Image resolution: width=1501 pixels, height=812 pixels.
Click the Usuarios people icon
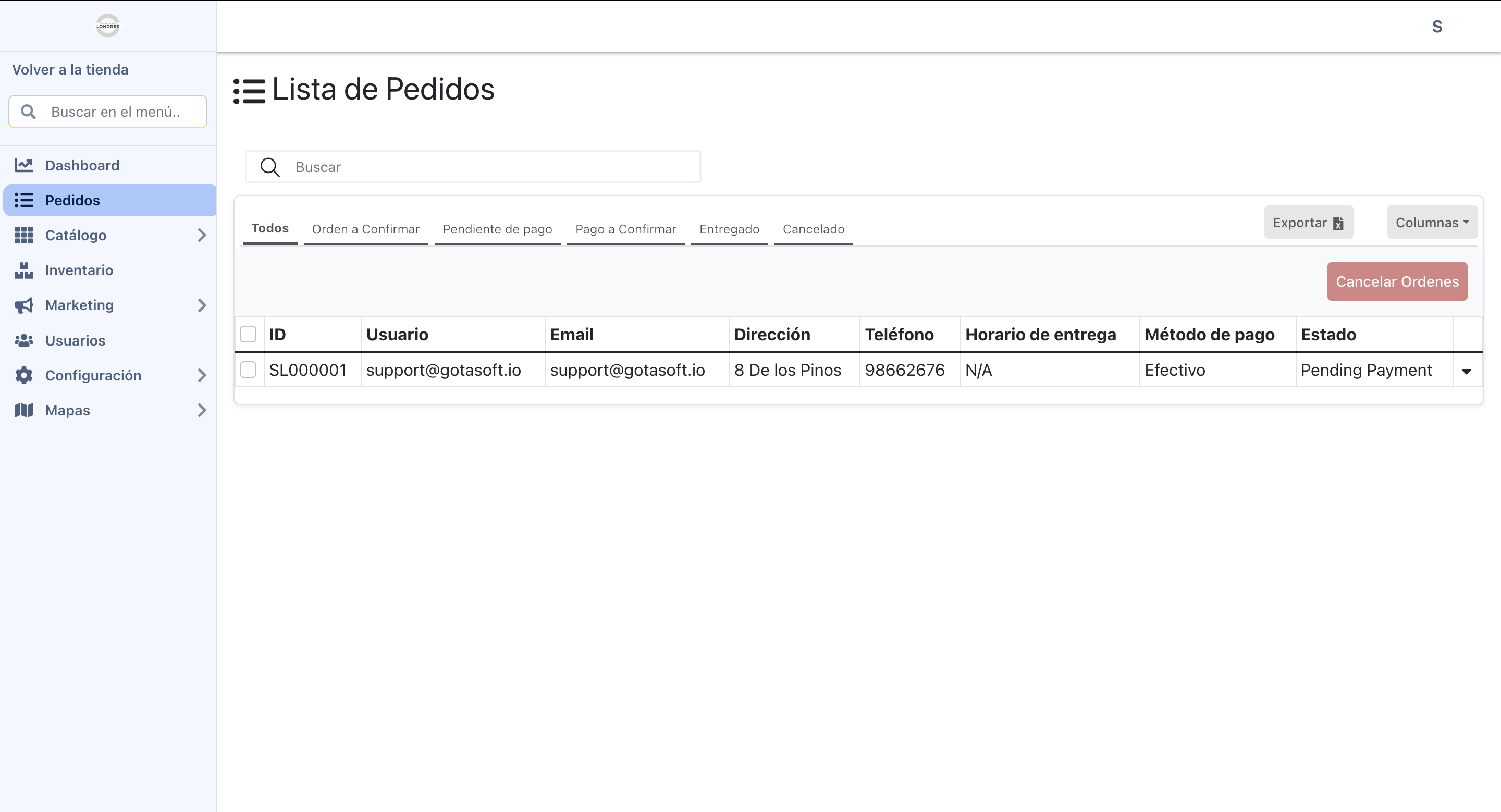click(x=24, y=340)
